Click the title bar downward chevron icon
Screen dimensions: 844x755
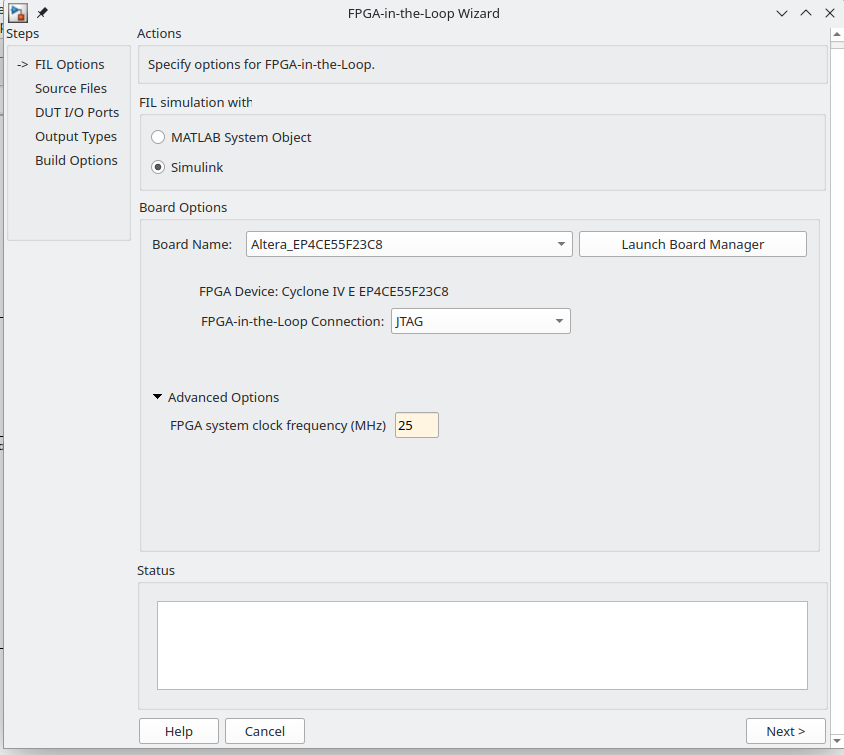(x=782, y=13)
